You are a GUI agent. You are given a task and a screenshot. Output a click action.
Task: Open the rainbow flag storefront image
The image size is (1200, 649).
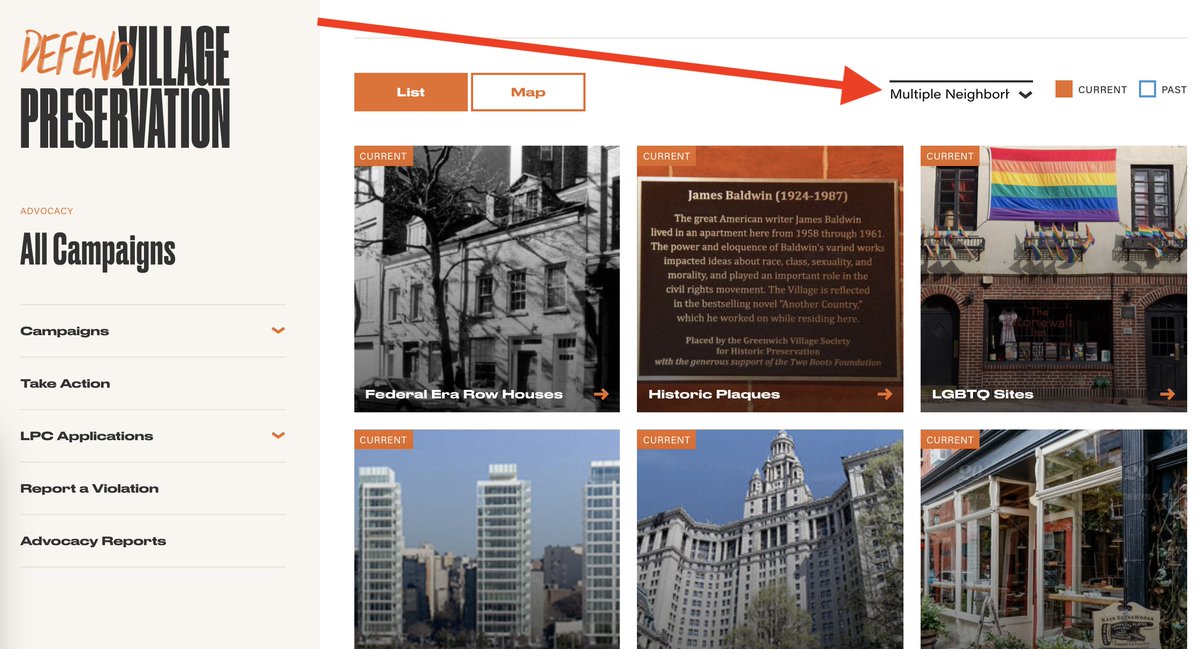click(x=1054, y=279)
